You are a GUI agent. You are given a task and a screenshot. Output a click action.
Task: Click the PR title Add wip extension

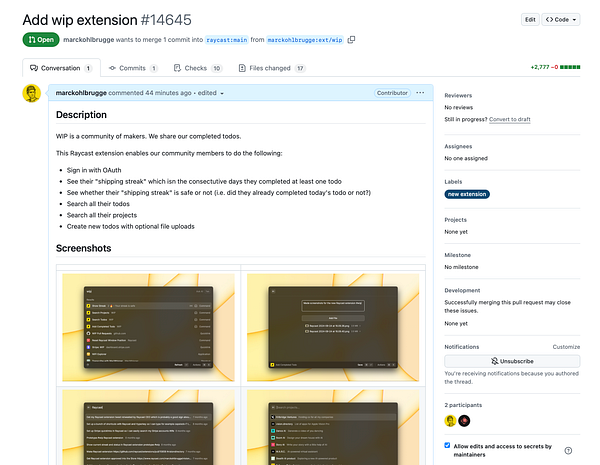click(x=80, y=20)
